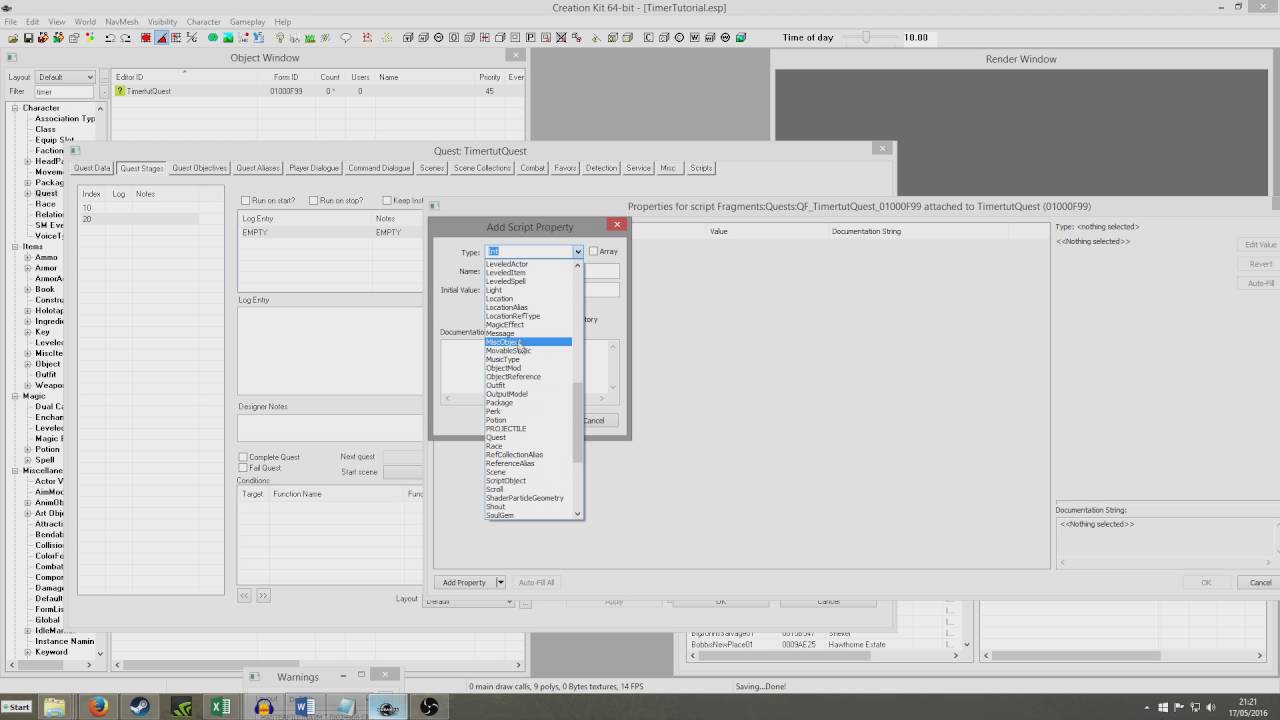
Task: Expand the Ammo tree node under Items
Action: pos(28,258)
